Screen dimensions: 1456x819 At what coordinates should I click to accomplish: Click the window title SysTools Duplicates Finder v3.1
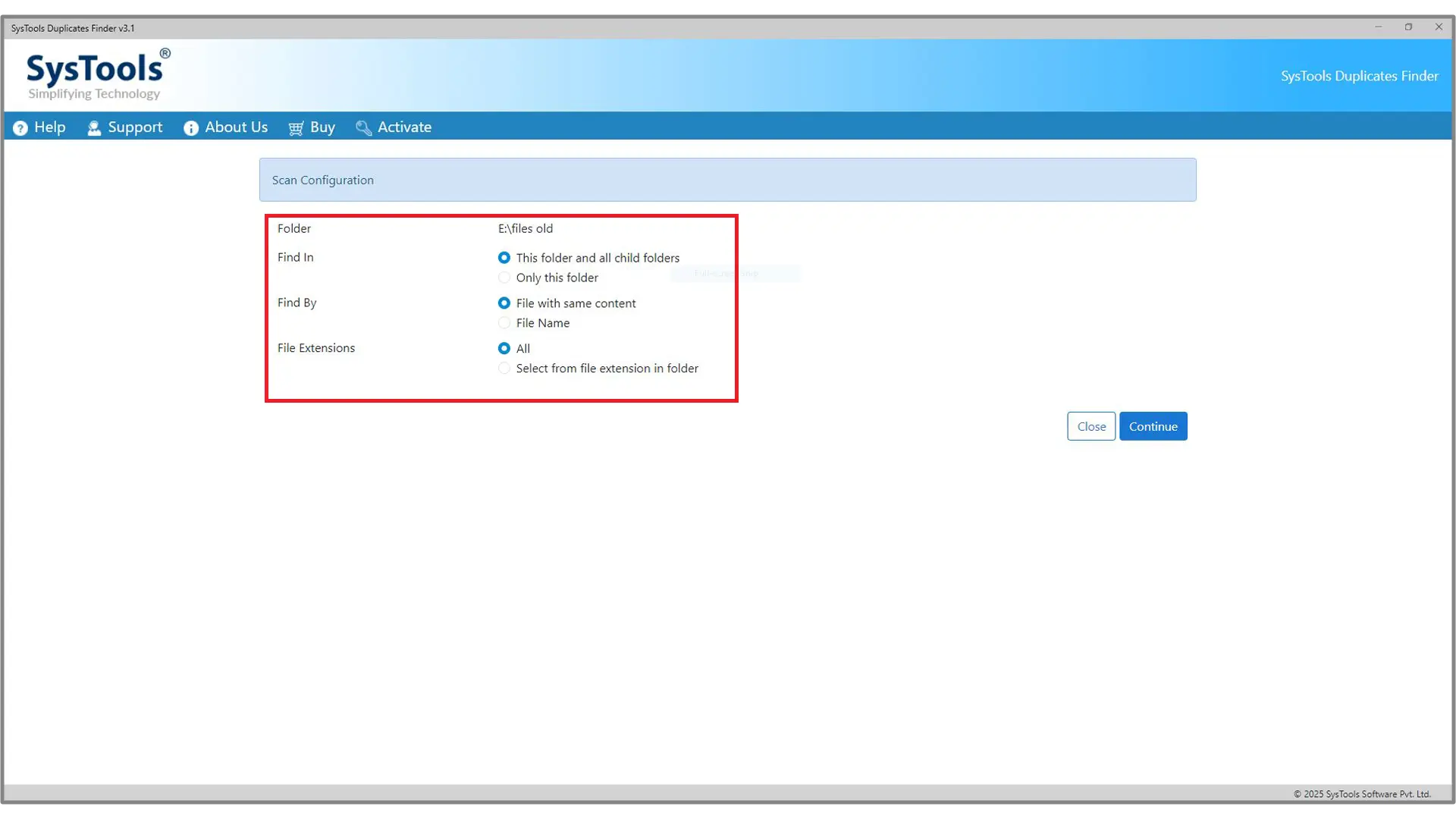point(73,28)
